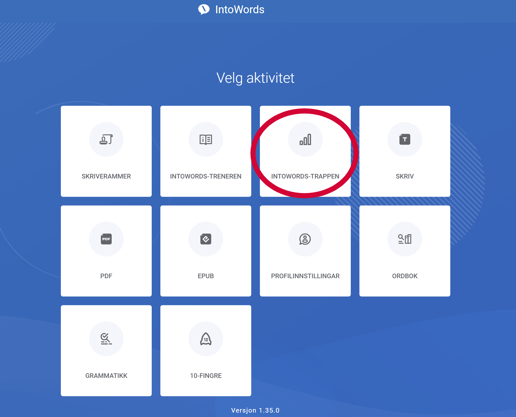
Task: Click the SKRIVERAMMER label
Action: point(106,176)
